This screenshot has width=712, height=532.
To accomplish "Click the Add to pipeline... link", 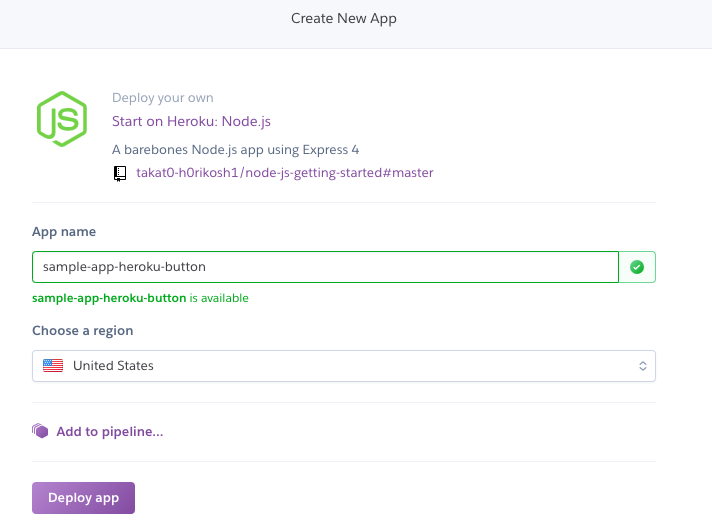I will point(109,431).
